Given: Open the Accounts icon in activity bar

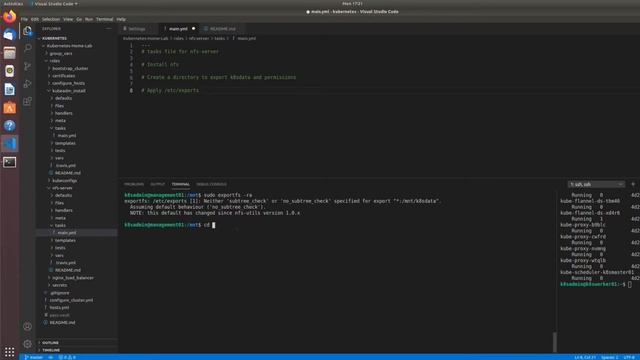Looking at the screenshot, I should click(27, 327).
